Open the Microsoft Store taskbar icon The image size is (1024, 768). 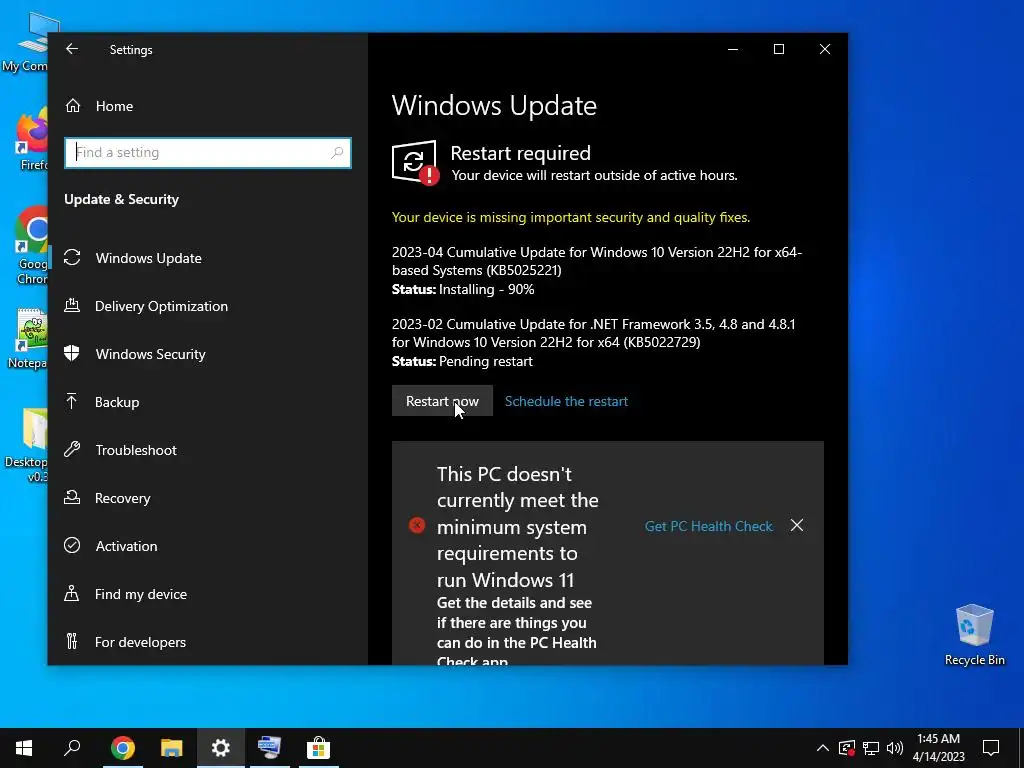click(x=318, y=748)
